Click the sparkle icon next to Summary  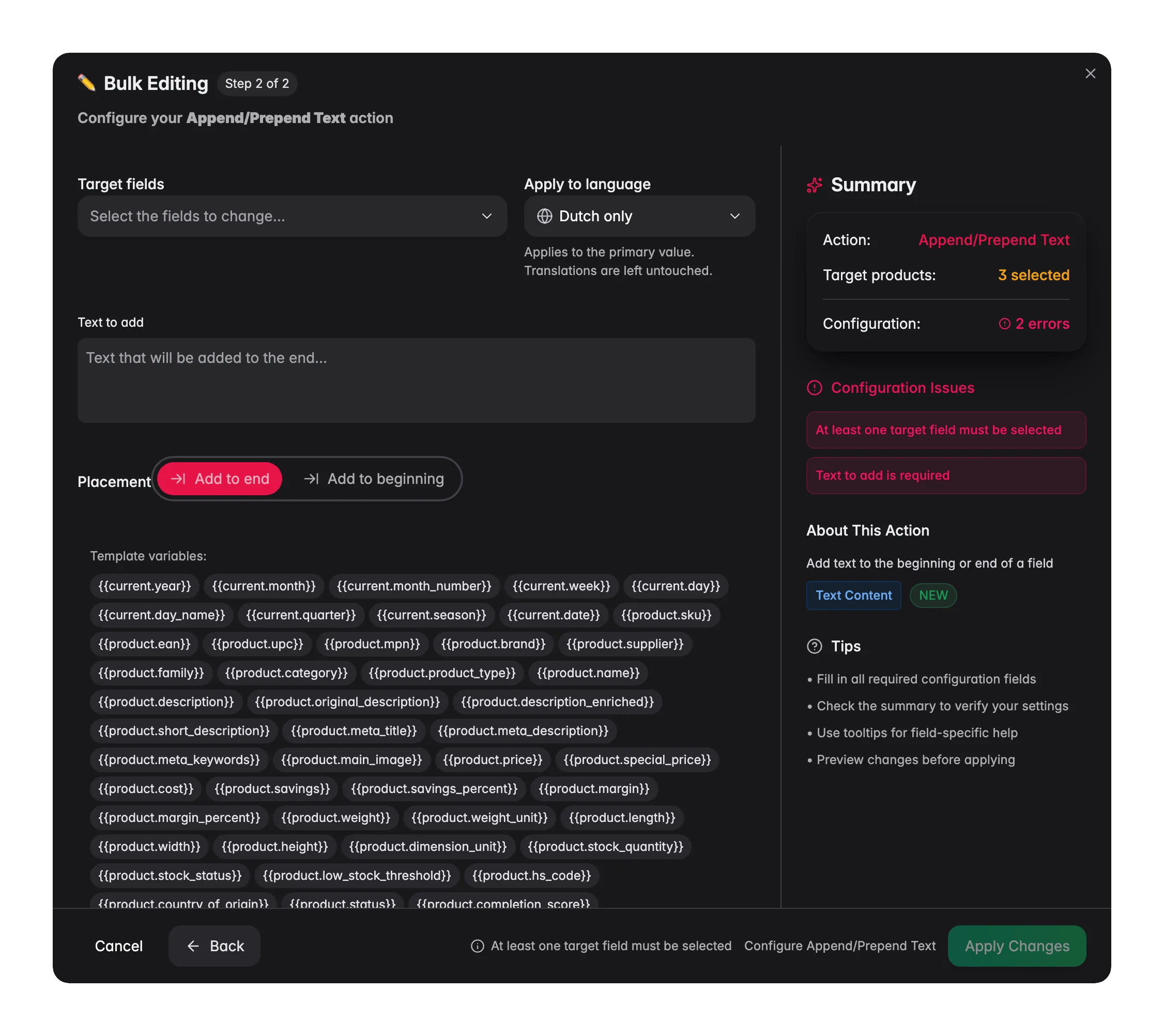click(815, 185)
